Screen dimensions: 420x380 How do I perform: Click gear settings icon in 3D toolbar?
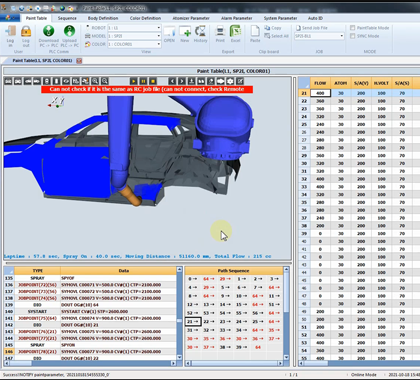pos(230,81)
